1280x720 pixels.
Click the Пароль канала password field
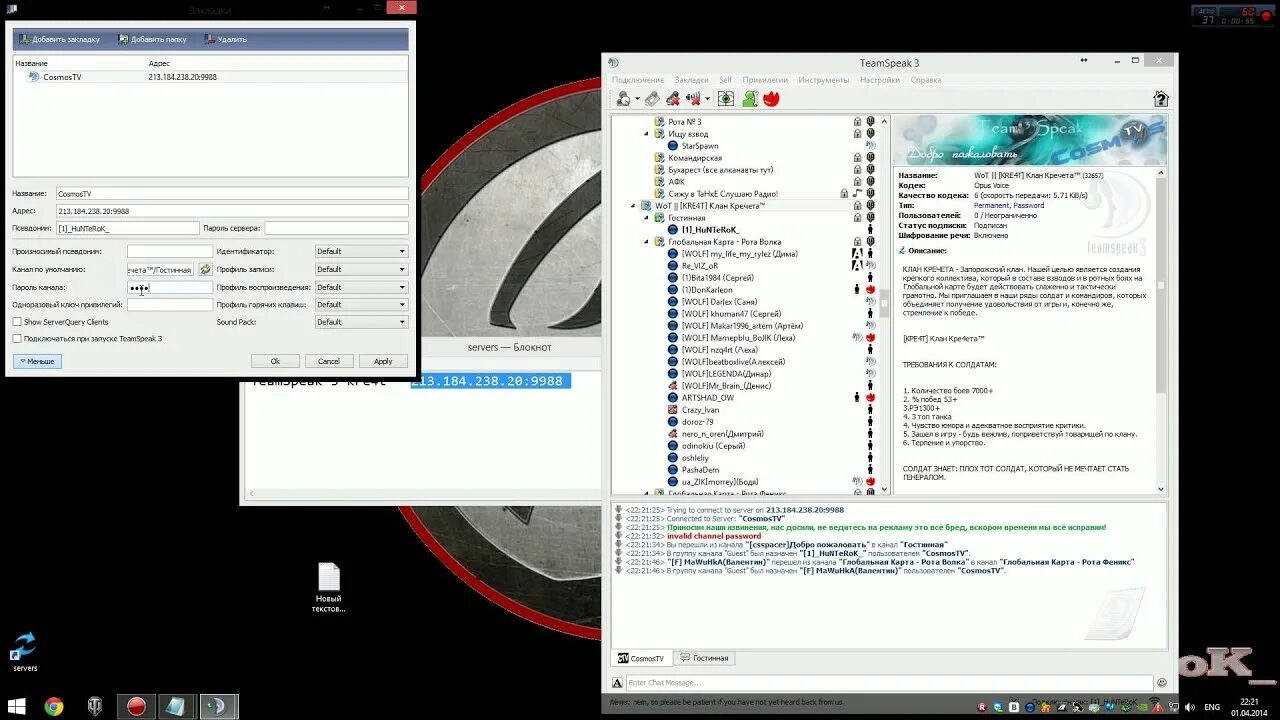pyautogui.click(x=170, y=287)
